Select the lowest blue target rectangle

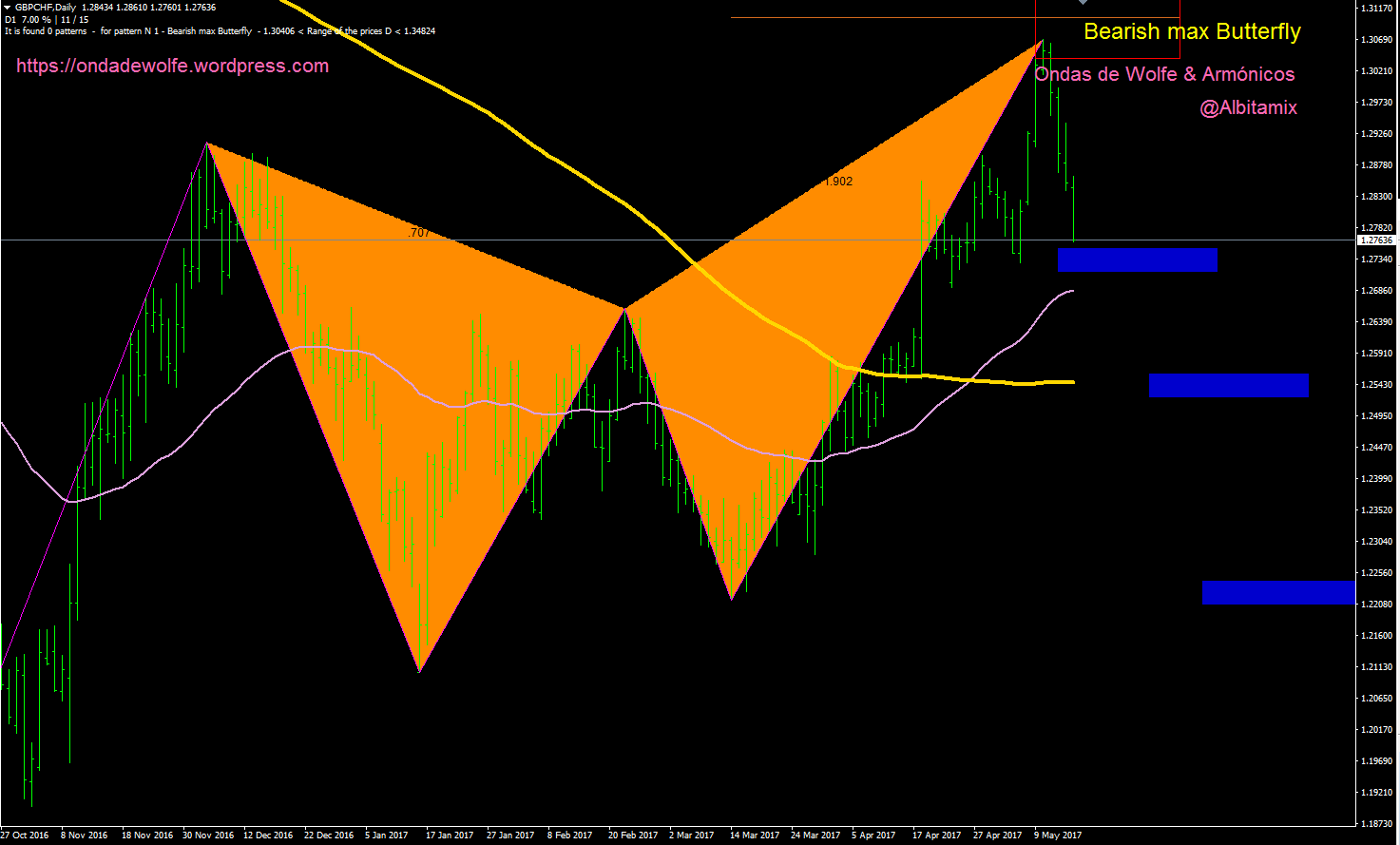click(1277, 592)
